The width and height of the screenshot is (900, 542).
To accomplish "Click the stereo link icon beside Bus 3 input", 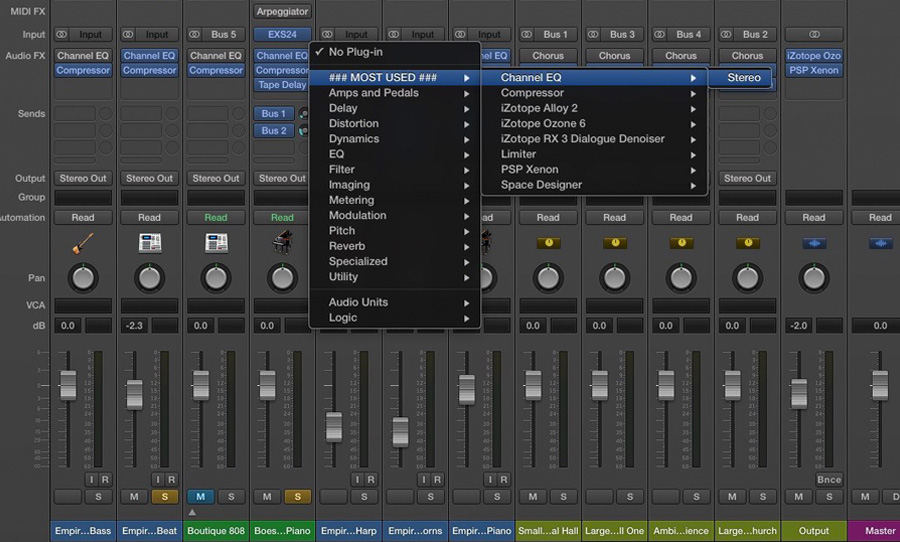I will point(593,34).
